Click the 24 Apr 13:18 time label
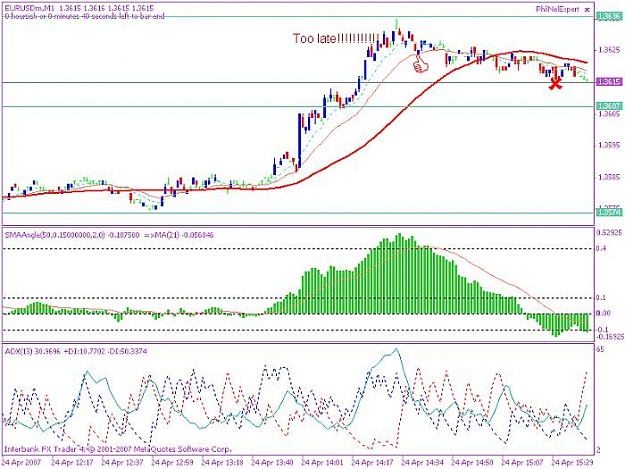The width and height of the screenshot is (625, 469). click(x=222, y=463)
